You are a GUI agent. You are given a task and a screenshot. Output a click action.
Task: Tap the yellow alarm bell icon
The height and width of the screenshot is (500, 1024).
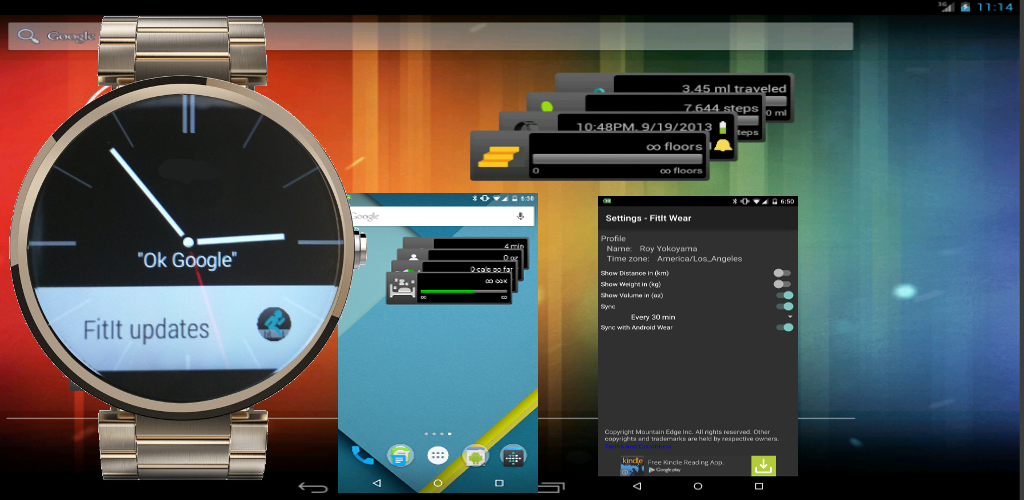pyautogui.click(x=722, y=145)
